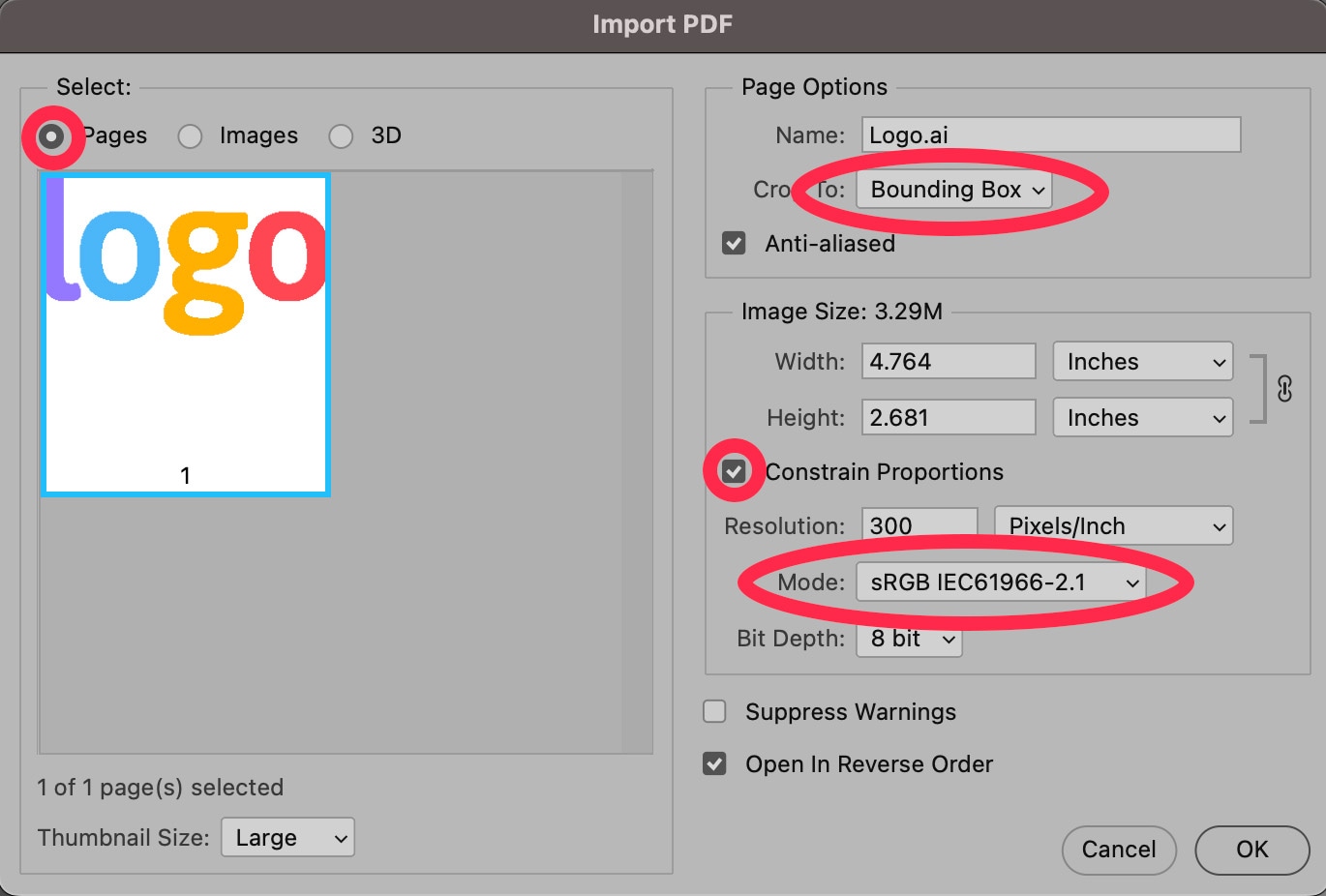1326x896 pixels.
Task: Select the logo page 1 thumbnail
Action: 186,335
